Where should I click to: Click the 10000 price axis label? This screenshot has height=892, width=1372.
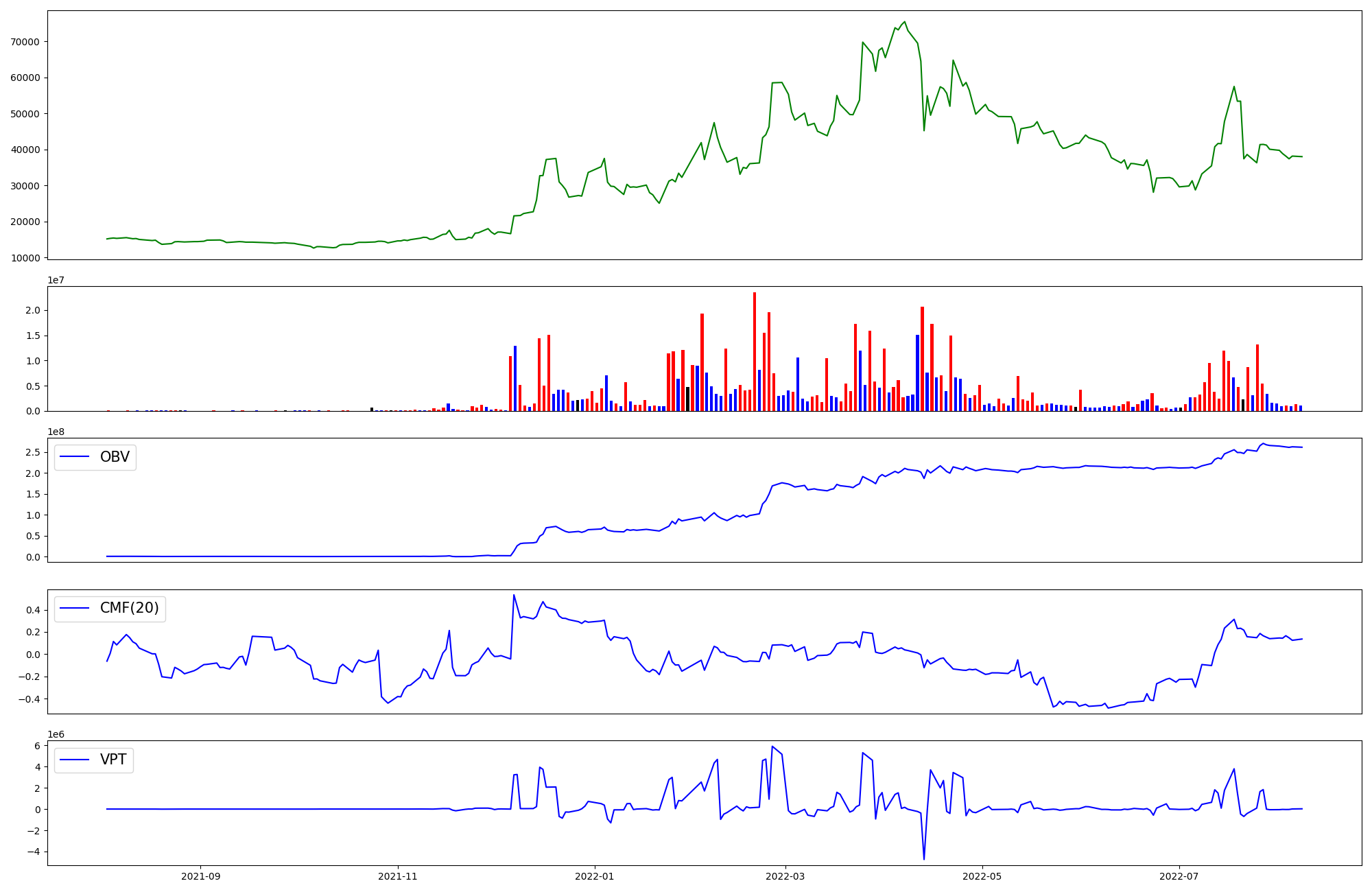click(25, 258)
